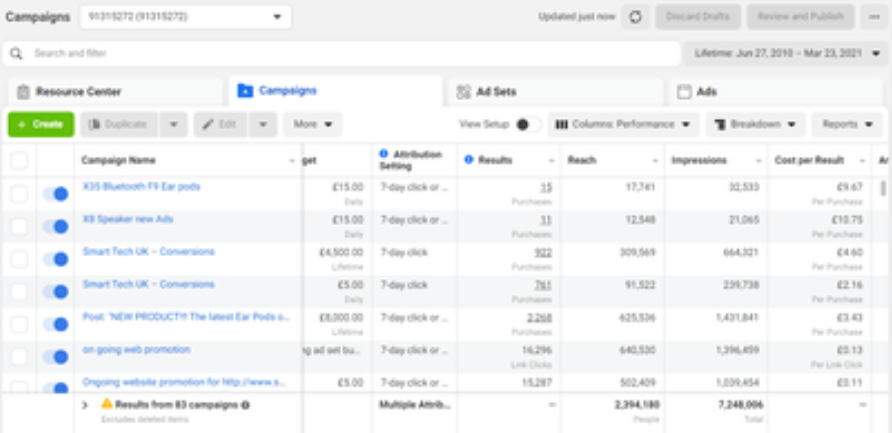Click the Results column info icon
The height and width of the screenshot is (433, 892).
point(470,160)
